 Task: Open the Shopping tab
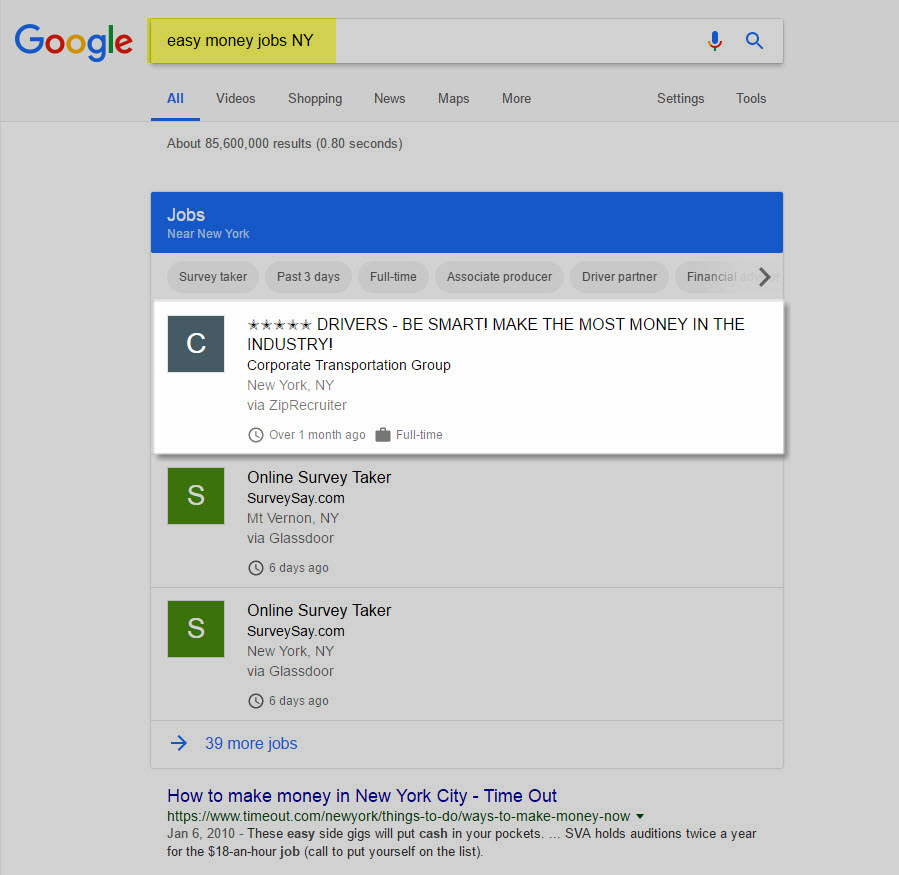pos(315,99)
